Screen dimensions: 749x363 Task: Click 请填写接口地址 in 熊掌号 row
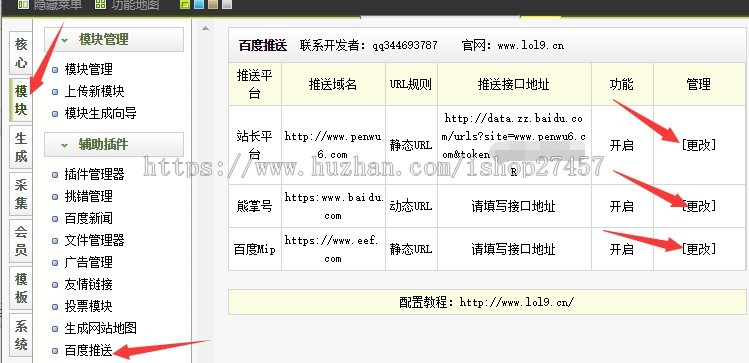point(514,206)
